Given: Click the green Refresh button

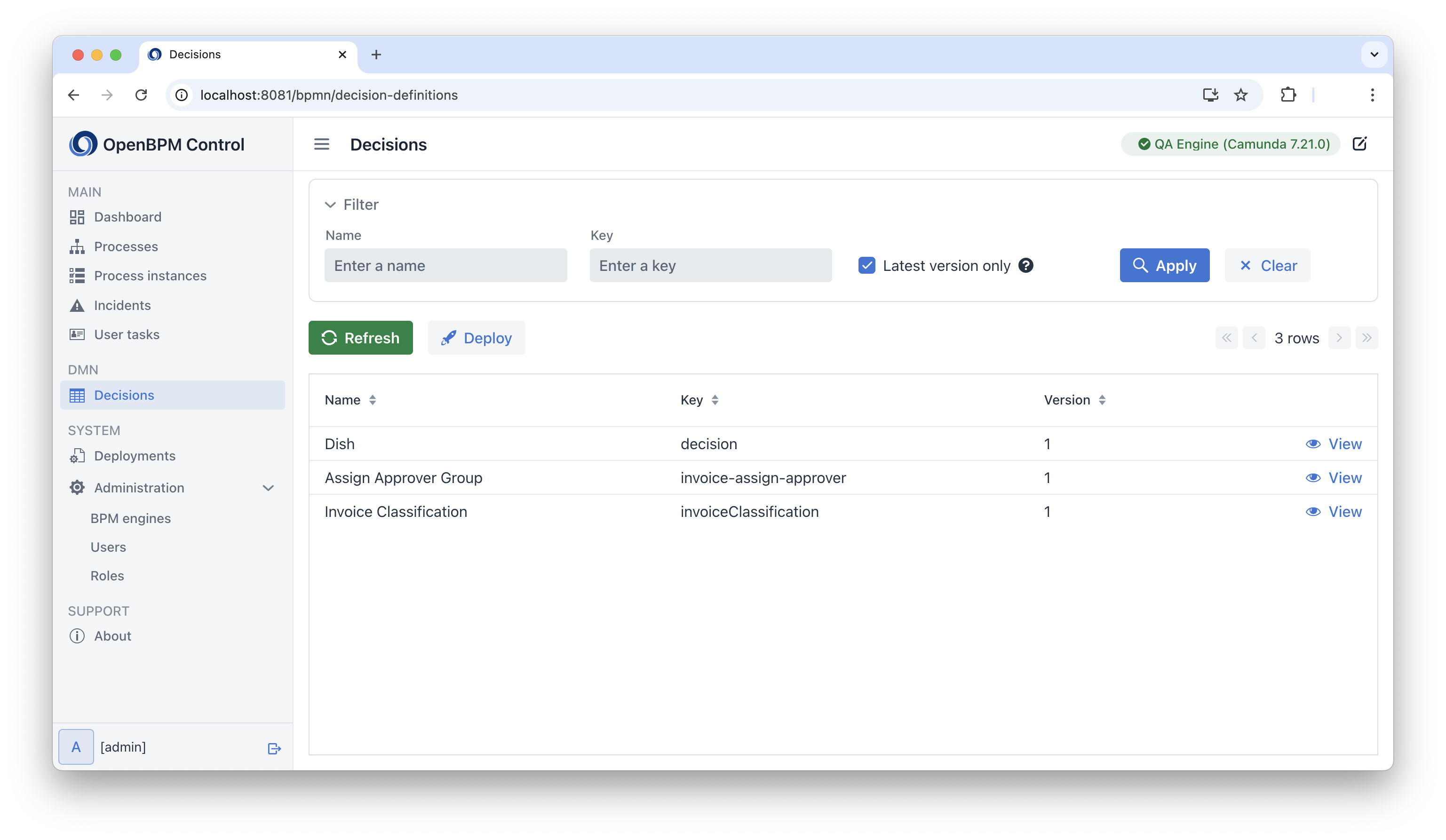Looking at the screenshot, I should [x=360, y=337].
